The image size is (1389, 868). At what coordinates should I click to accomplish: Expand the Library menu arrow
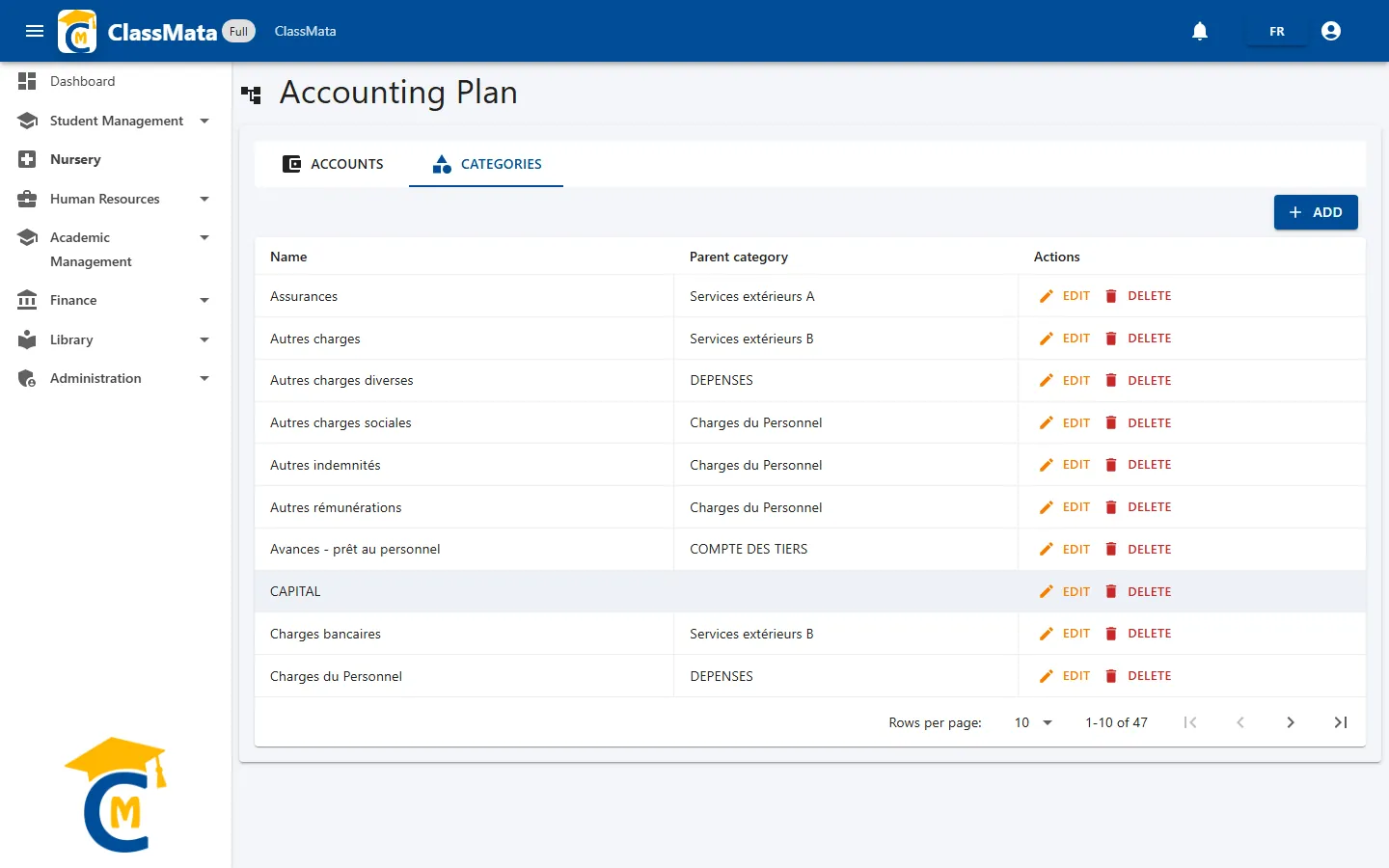[204, 339]
